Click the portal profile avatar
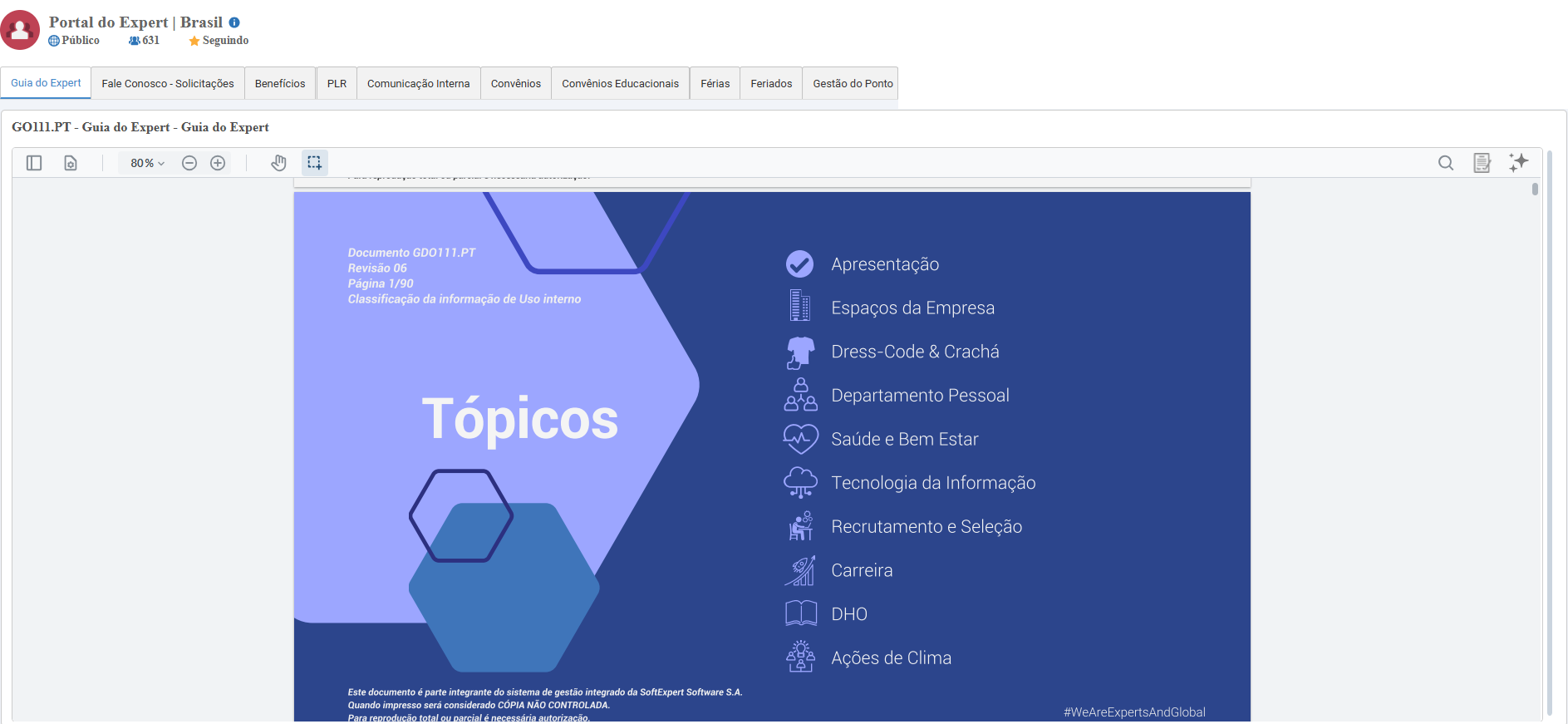The image size is (1568, 724). (20, 30)
